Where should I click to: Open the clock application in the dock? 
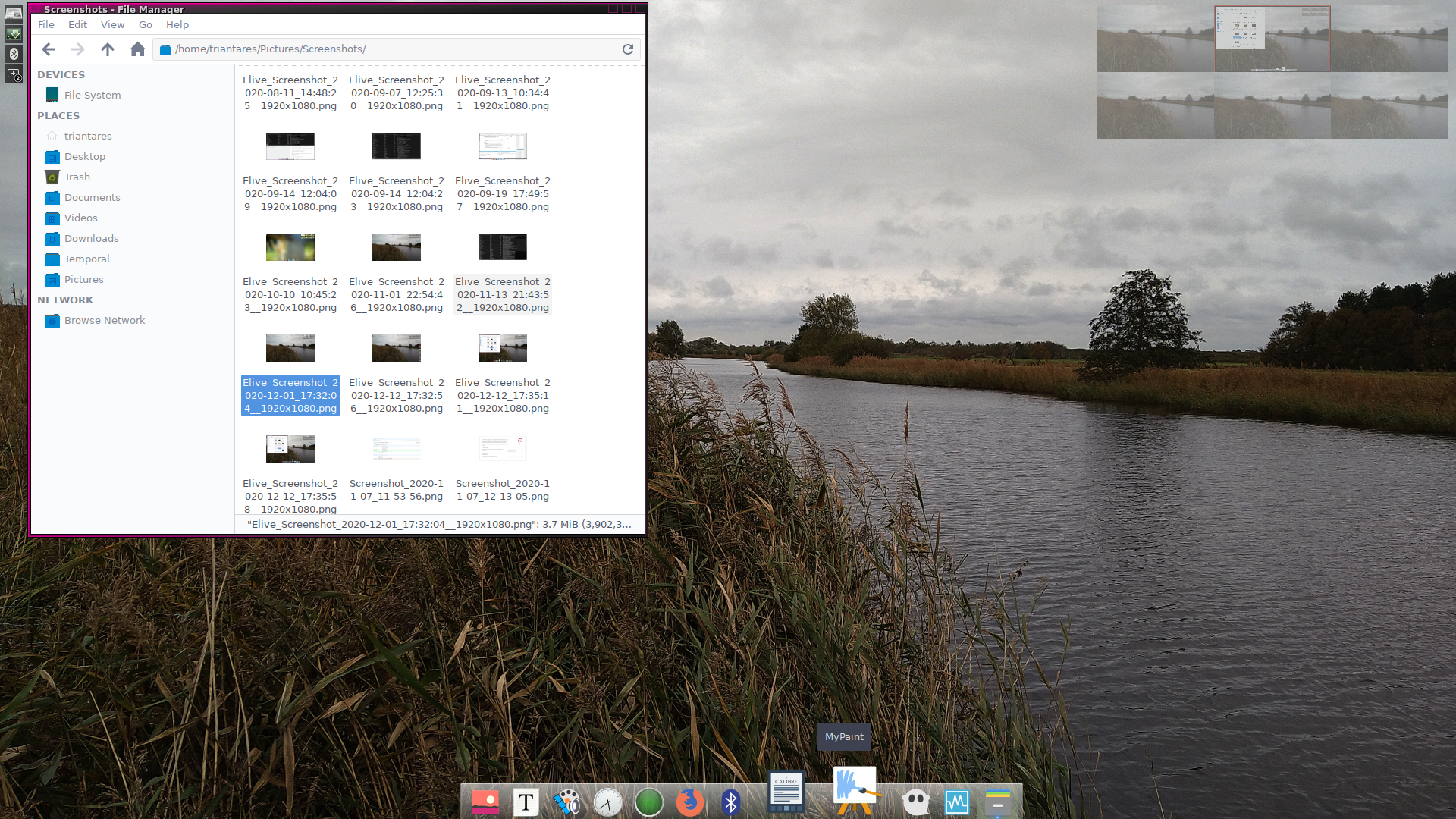608,802
